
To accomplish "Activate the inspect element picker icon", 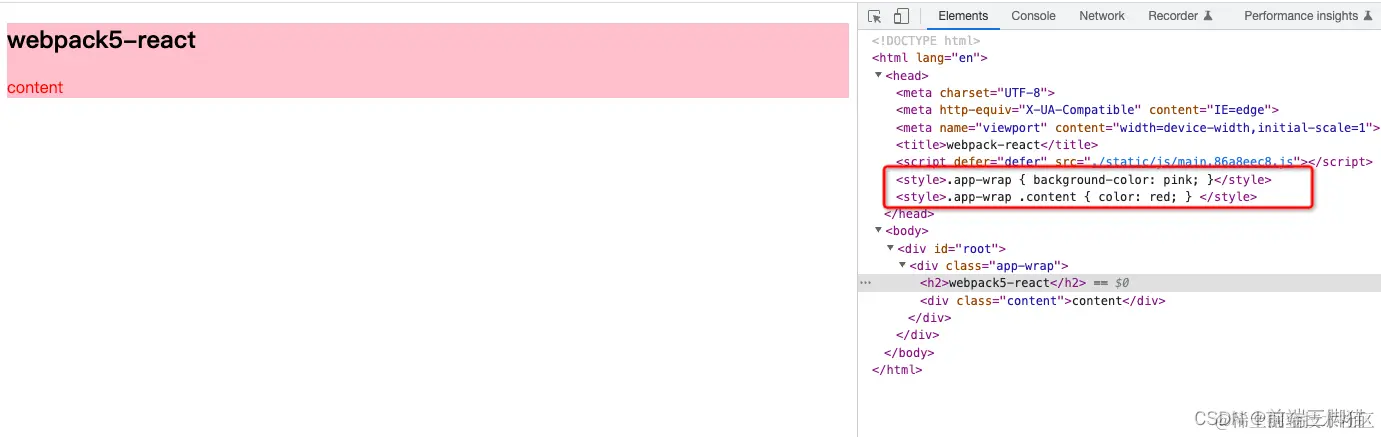I will tap(875, 16).
